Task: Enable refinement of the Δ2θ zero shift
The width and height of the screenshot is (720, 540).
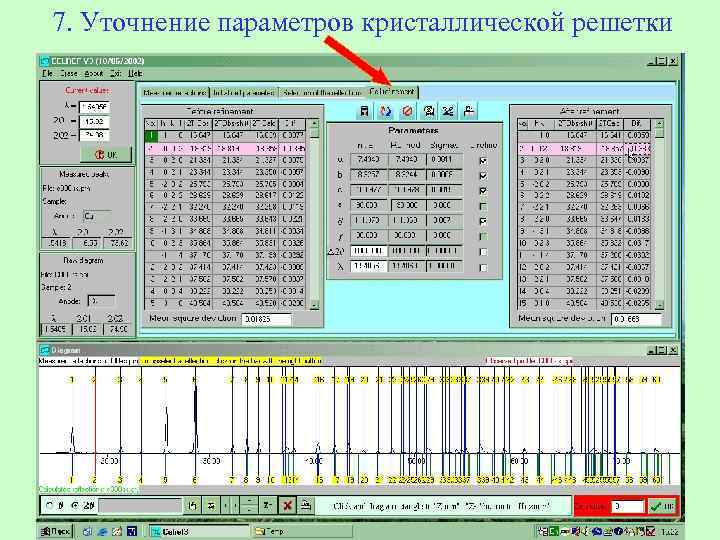Action: tap(483, 252)
